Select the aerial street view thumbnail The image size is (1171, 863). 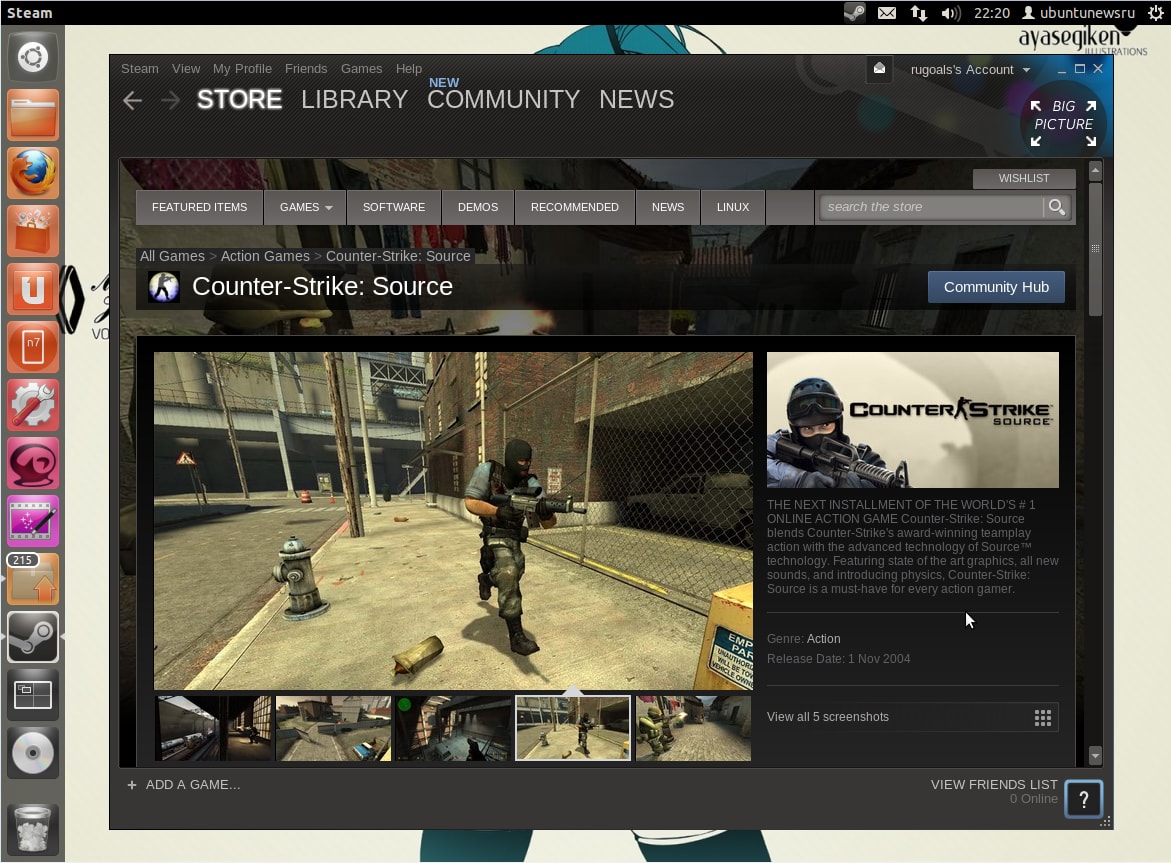click(333, 729)
